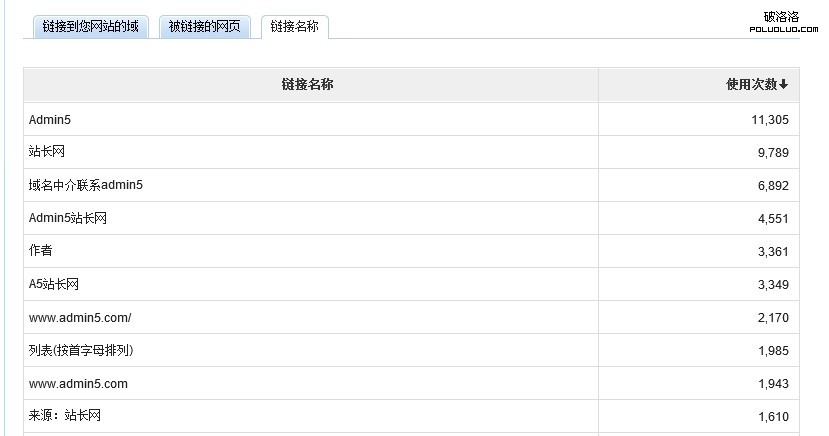Click the 破洛洛 watermark logo
829x436 pixels.
coord(780,20)
